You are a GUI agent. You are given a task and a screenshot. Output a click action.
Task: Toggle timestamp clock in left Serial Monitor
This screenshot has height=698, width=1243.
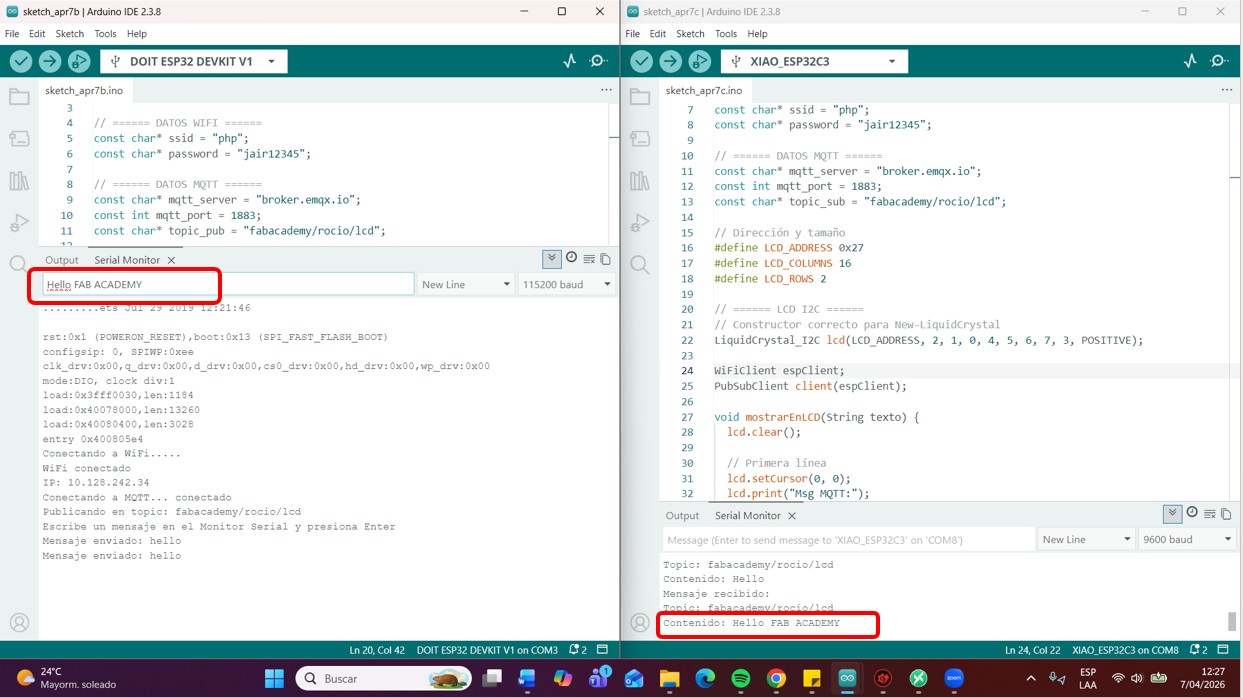pyautogui.click(x=571, y=259)
